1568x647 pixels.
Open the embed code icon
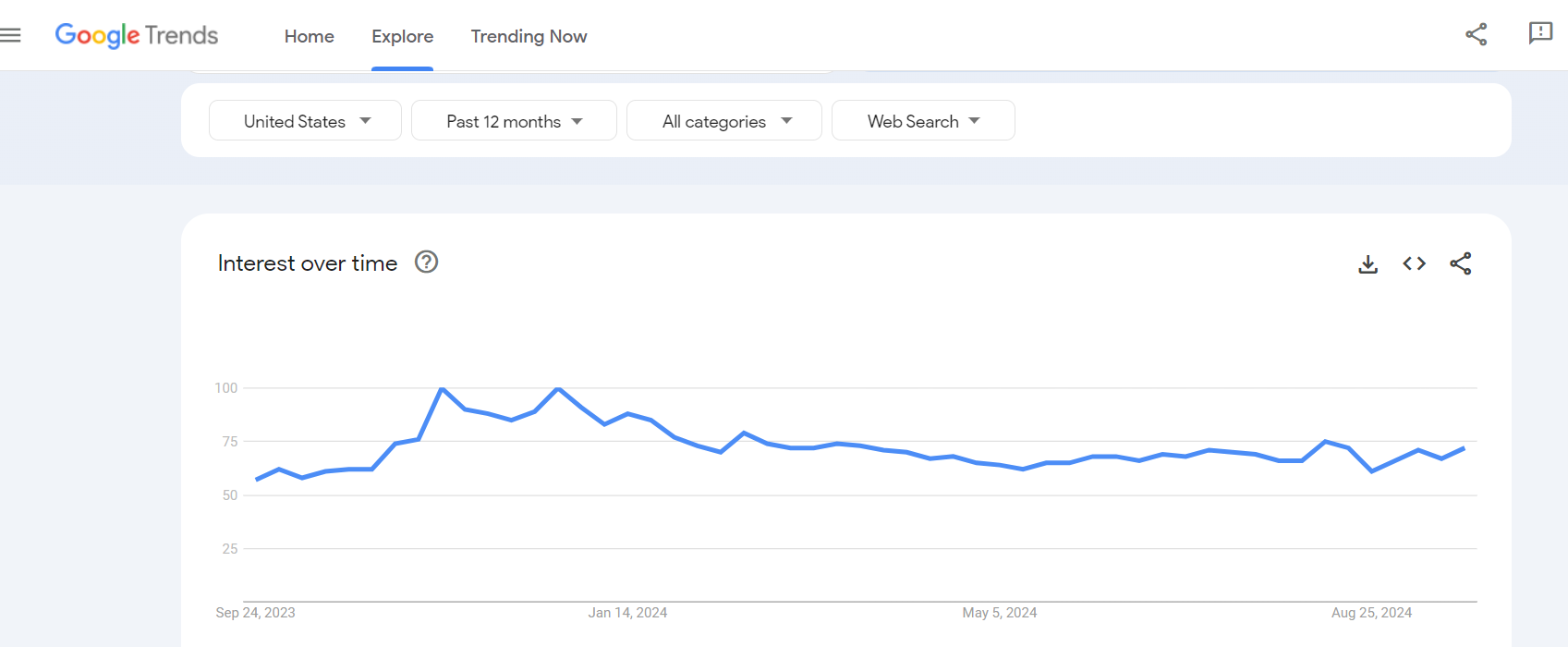[1414, 263]
